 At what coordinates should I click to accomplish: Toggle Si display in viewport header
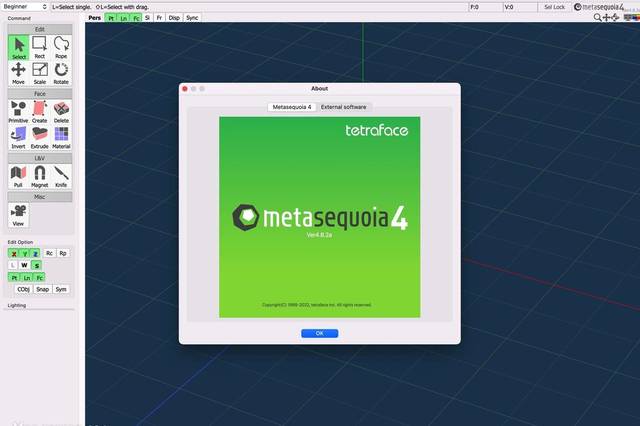147,18
